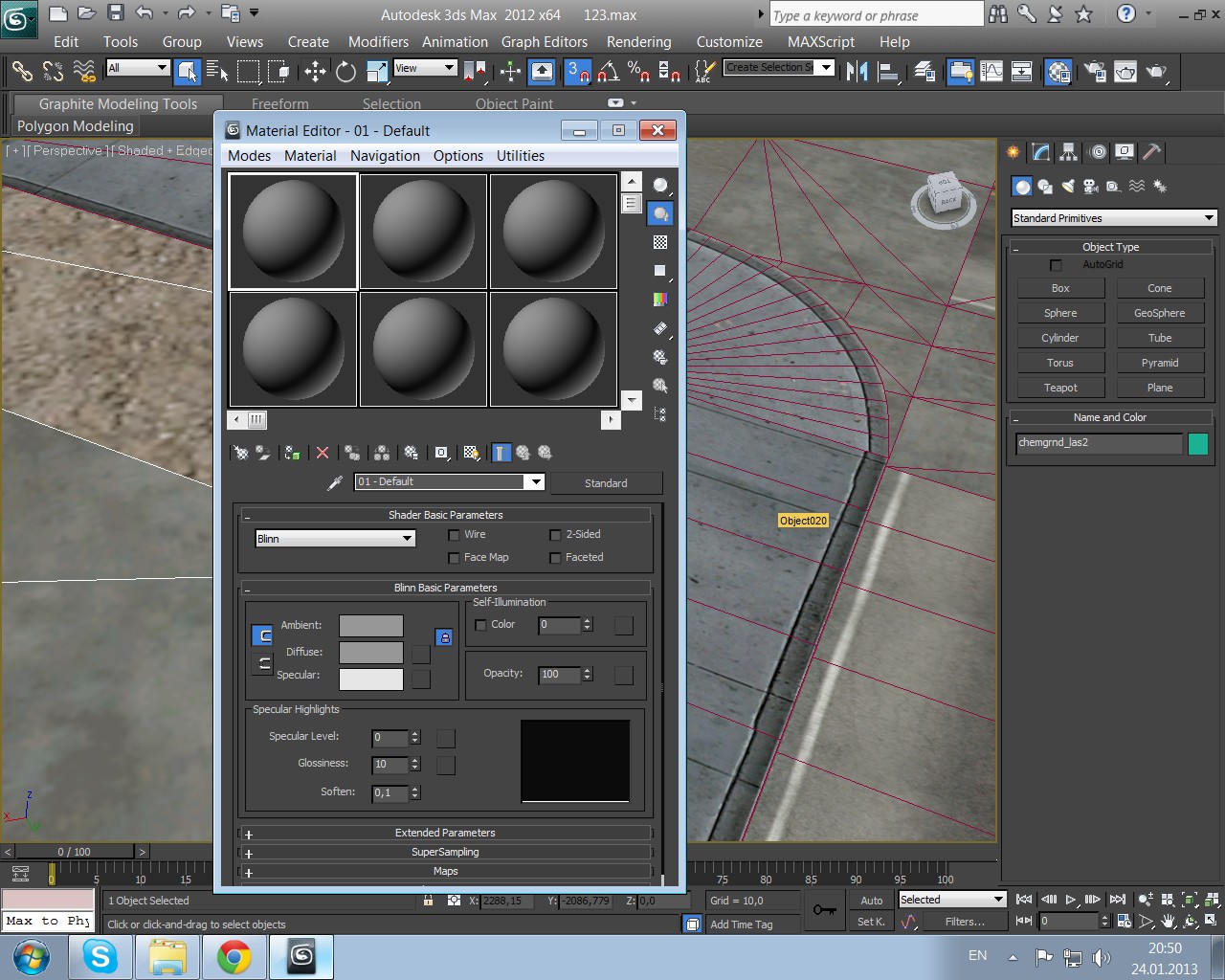Screen dimensions: 1225x980
Task: Open Material Editor's Navigation menu
Action: (x=385, y=156)
